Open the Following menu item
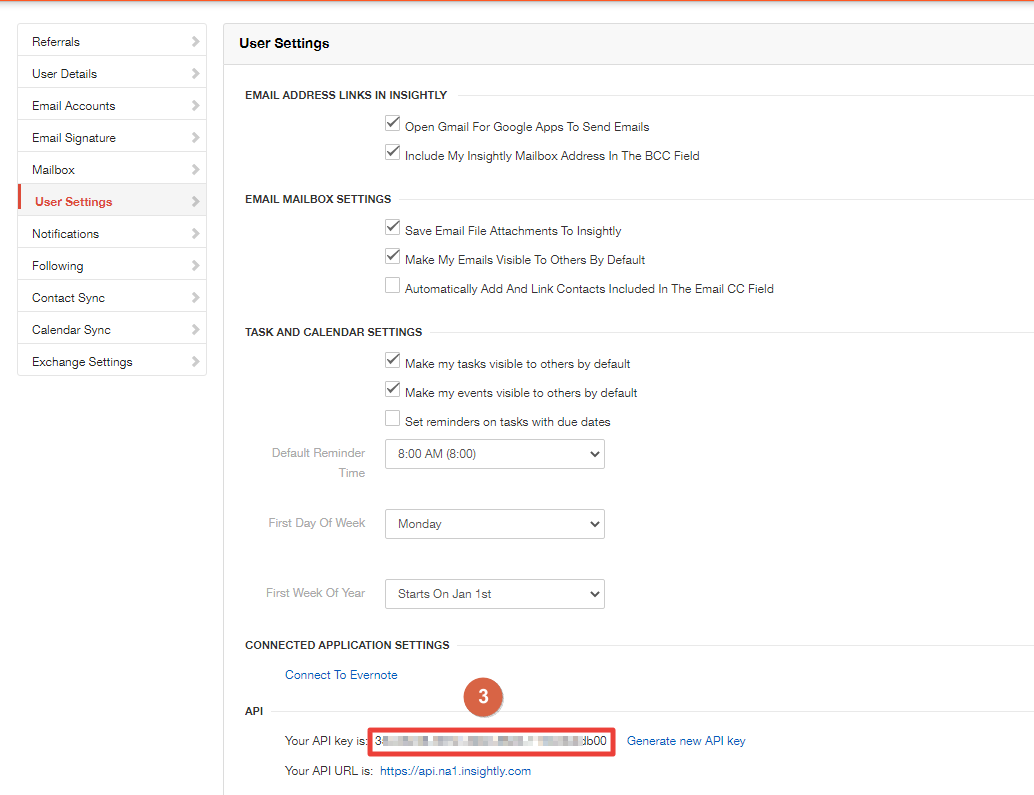This screenshot has width=1034, height=795. [x=58, y=266]
